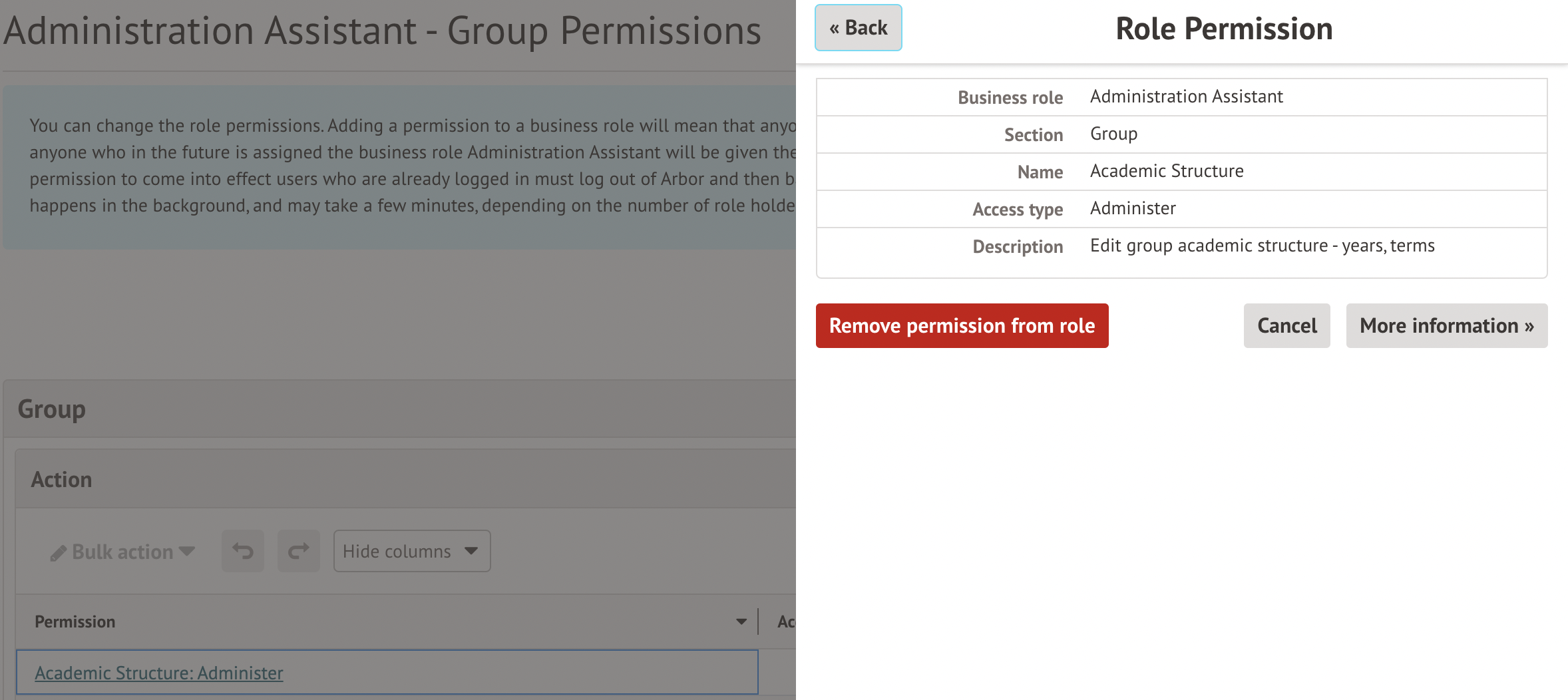Click the Role Permission panel title

(1224, 29)
